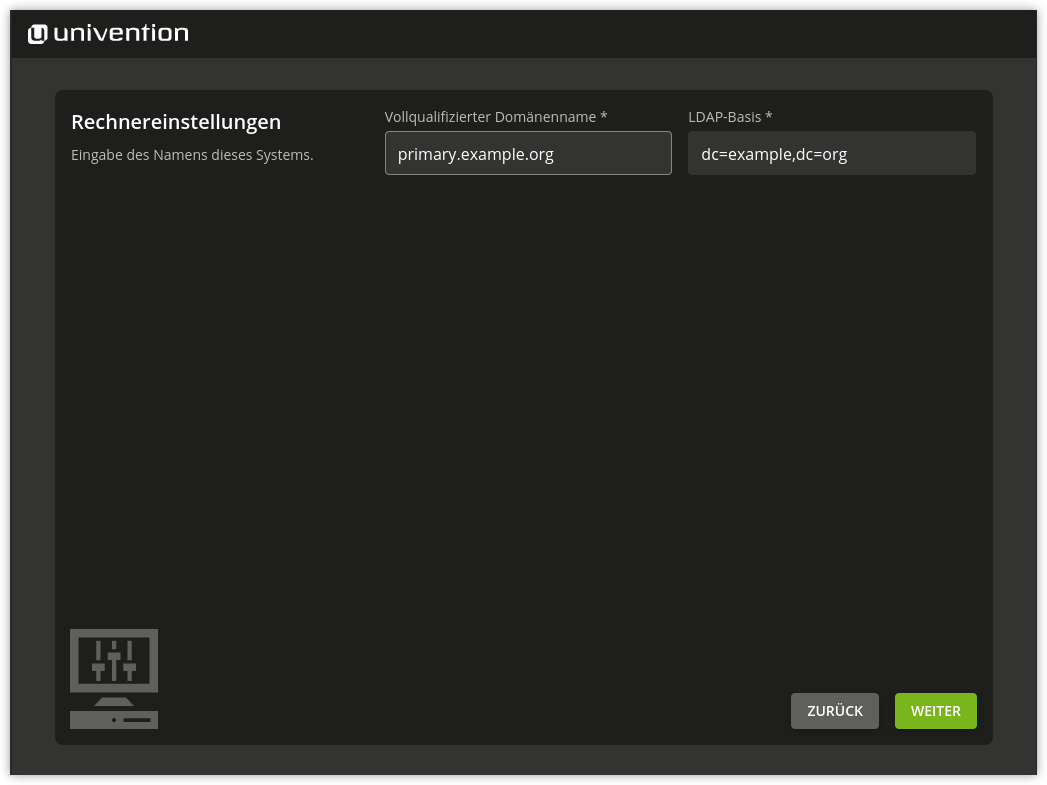Click the LDAP-Basis label
This screenshot has height=785, width=1047.
[x=724, y=116]
